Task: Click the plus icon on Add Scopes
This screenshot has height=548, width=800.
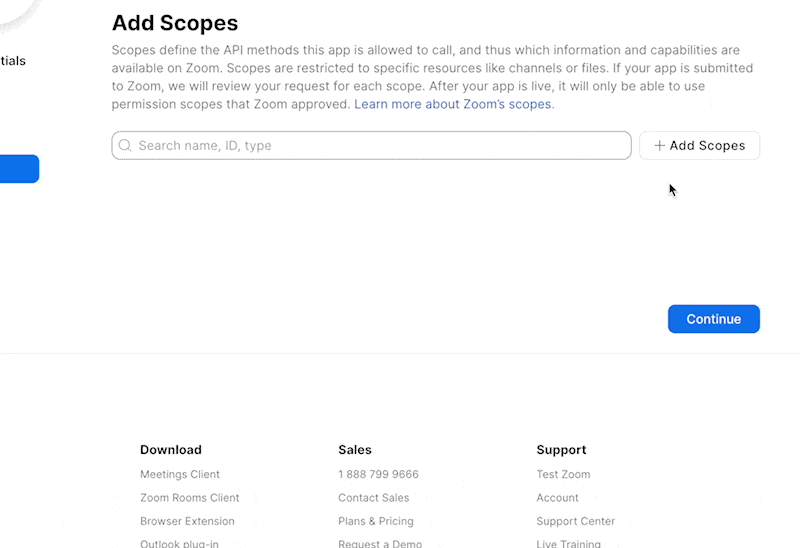Action: [x=659, y=146]
